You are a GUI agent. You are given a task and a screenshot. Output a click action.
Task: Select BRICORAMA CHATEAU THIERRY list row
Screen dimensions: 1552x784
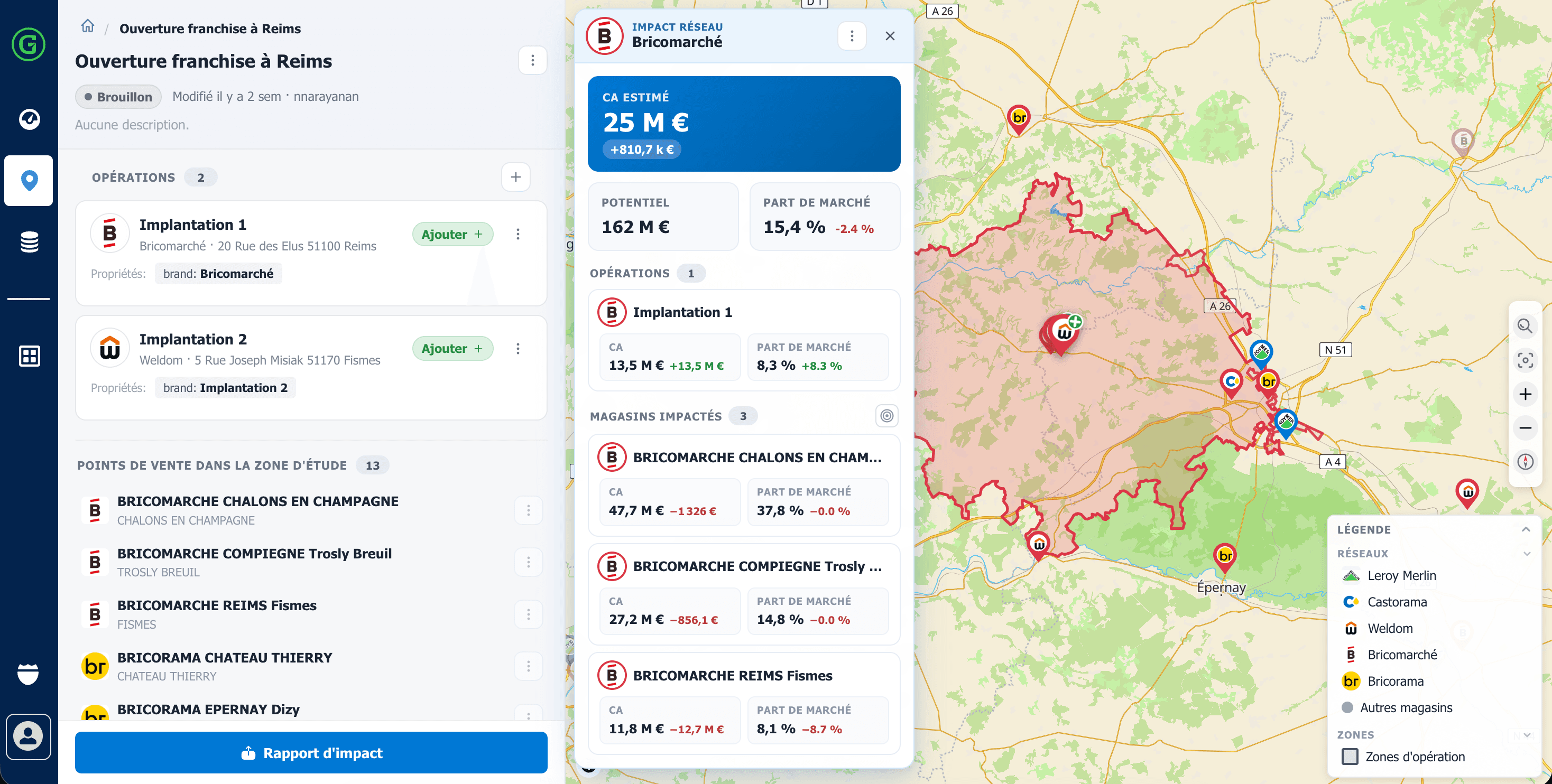point(311,666)
